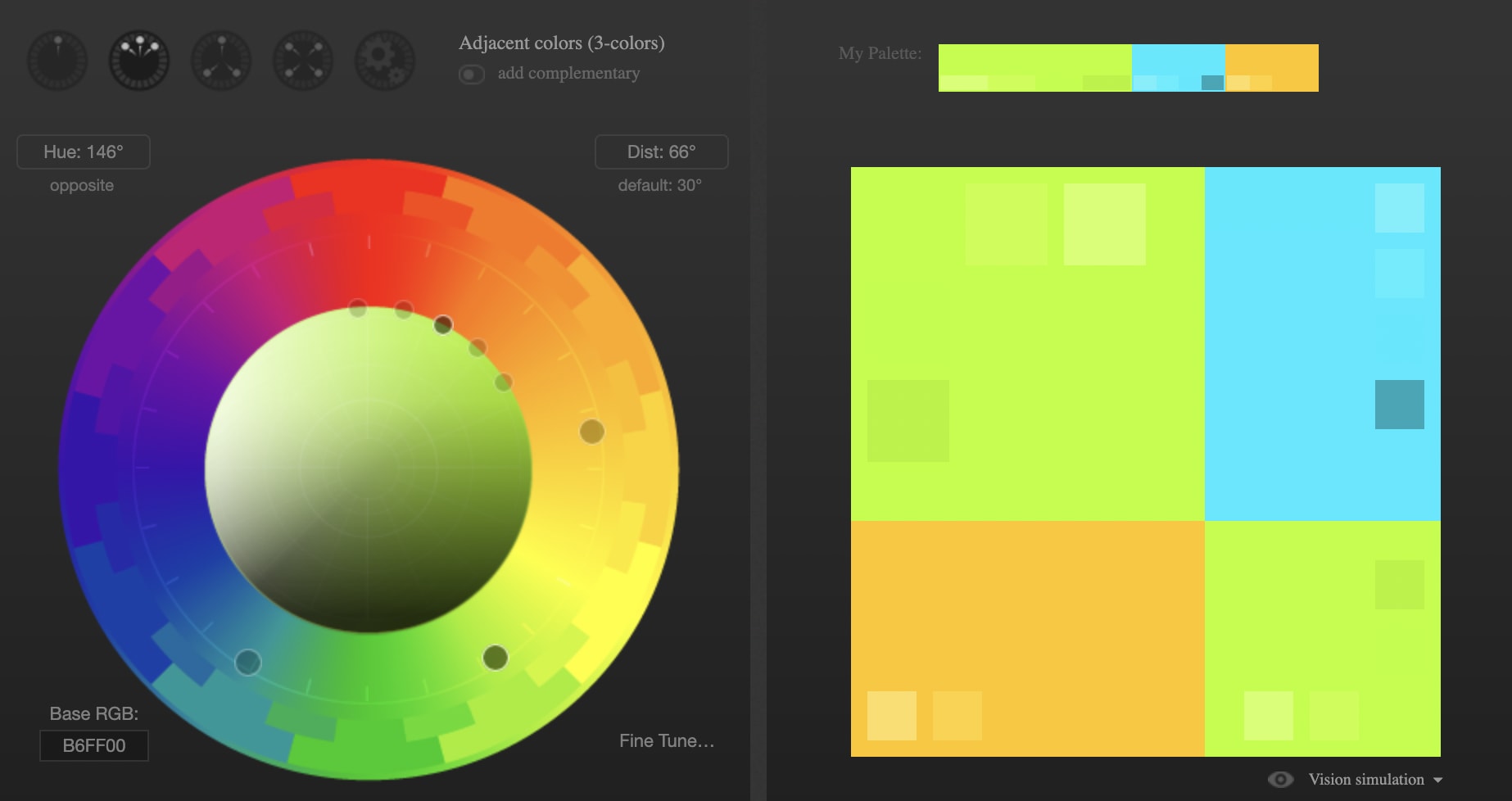
Task: Select the free-style scheme gear icon
Action: click(385, 60)
